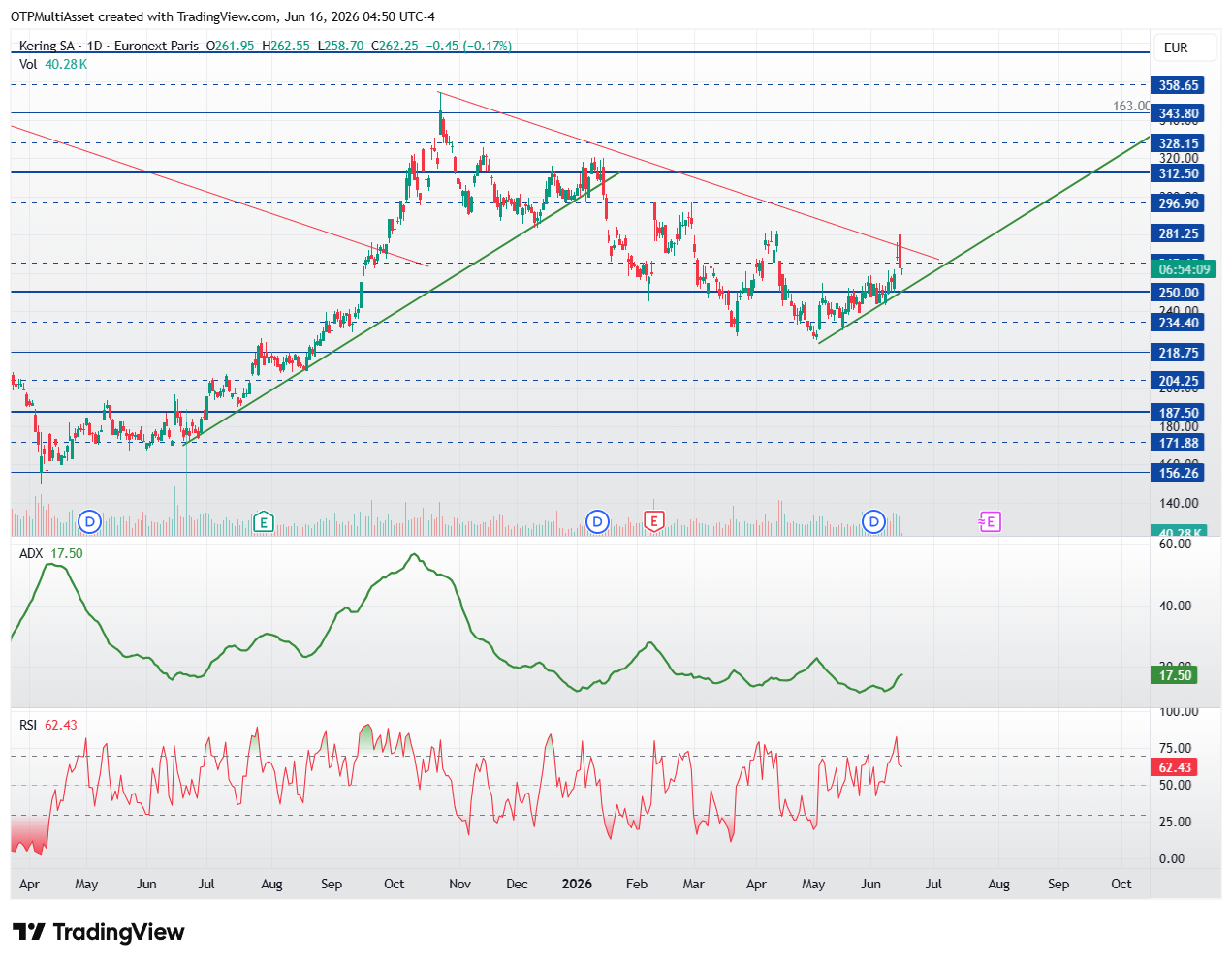Screen dimensions: 1232x965
Task: Click the 312.50 horizontal line price label
Action: 1178,173
